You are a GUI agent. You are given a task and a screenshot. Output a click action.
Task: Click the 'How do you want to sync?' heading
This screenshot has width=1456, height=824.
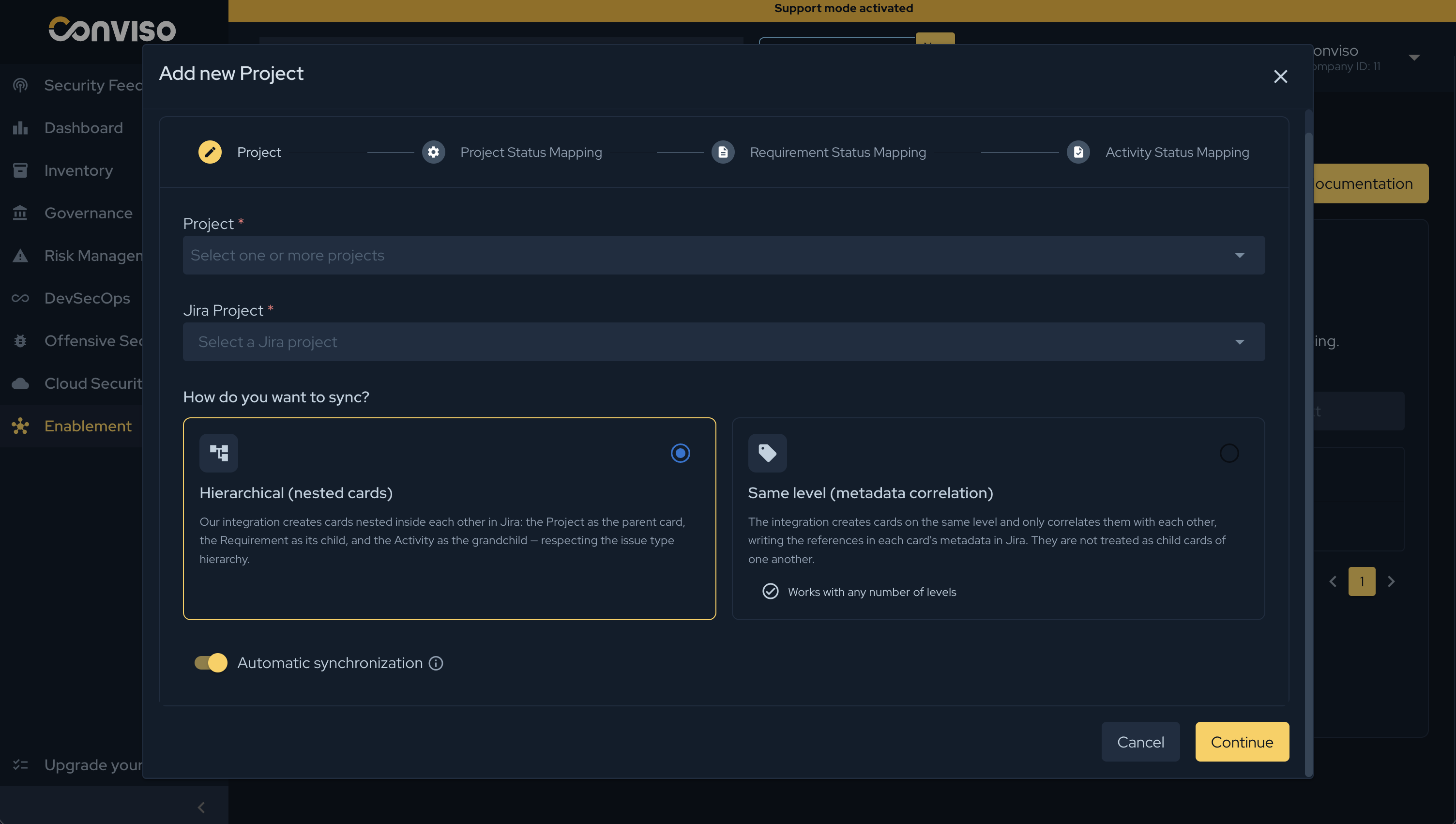coord(276,397)
